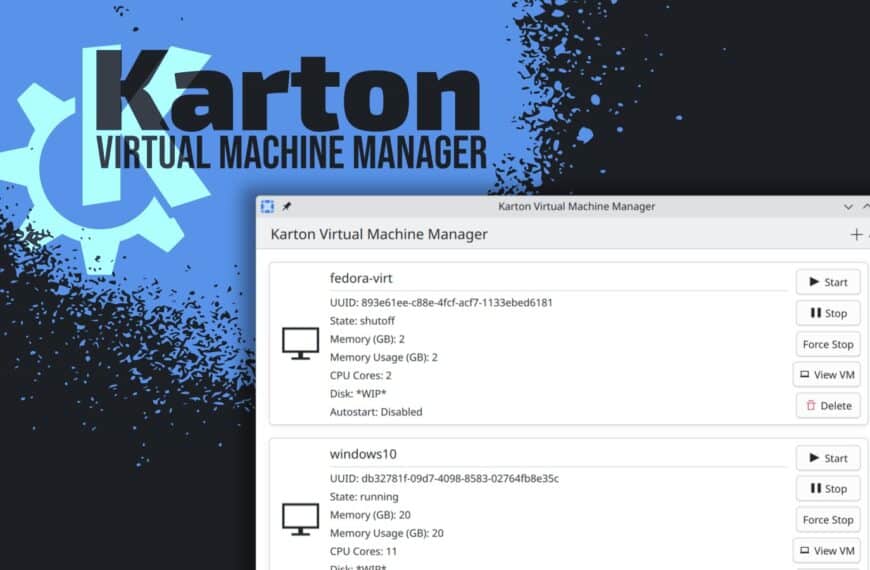Click the centered window title text
This screenshot has width=870, height=570.
576,206
